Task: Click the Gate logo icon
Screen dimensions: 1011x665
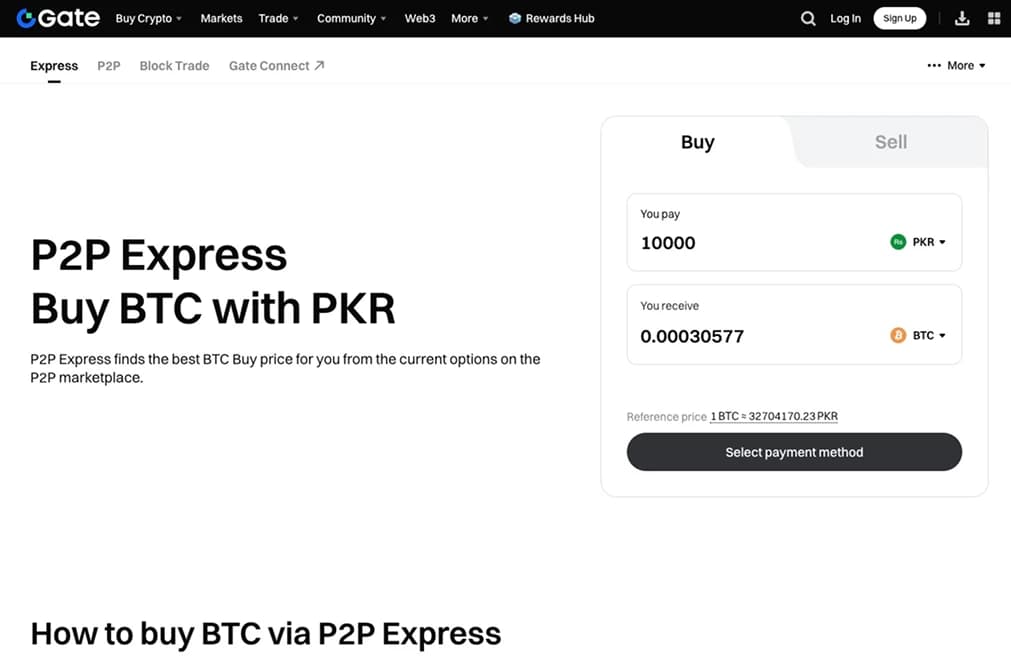Action: click(26, 18)
